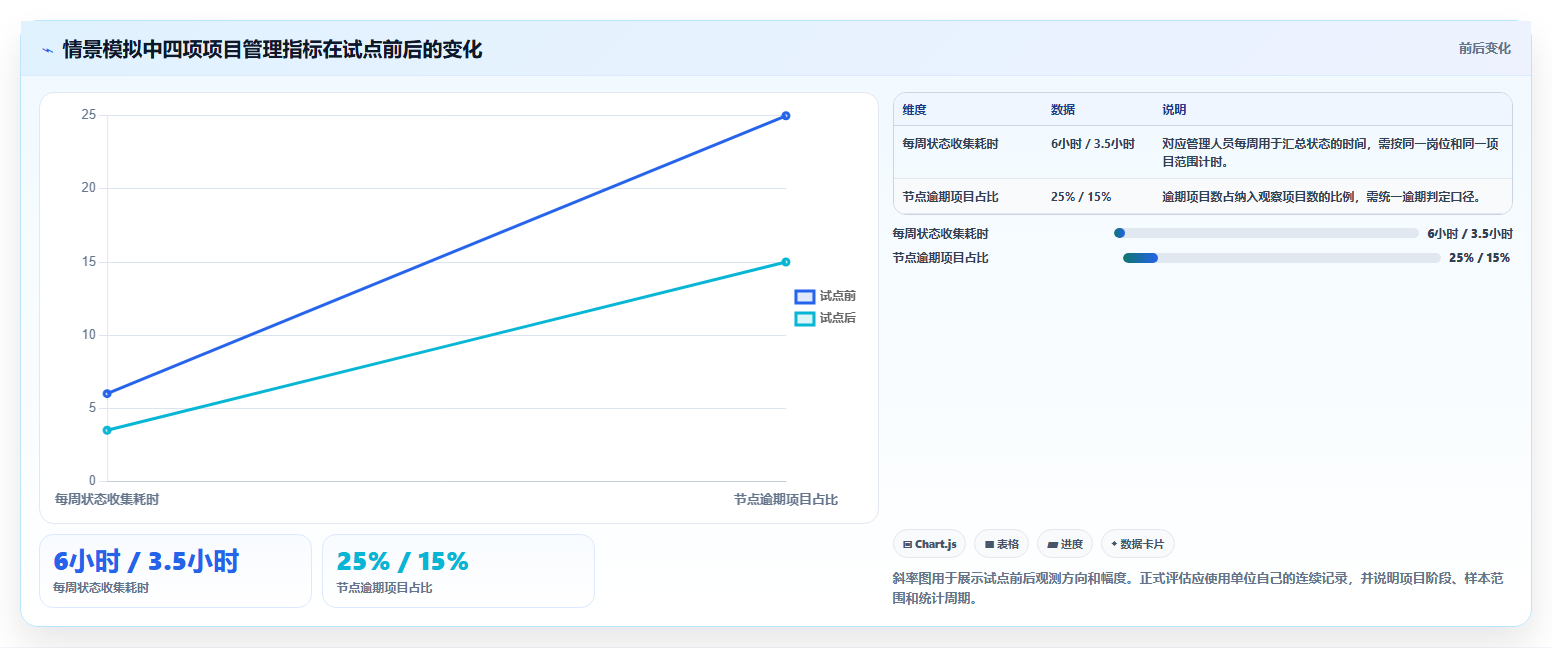
Task: Toggle the 试点后 legend entry
Action: (x=825, y=318)
